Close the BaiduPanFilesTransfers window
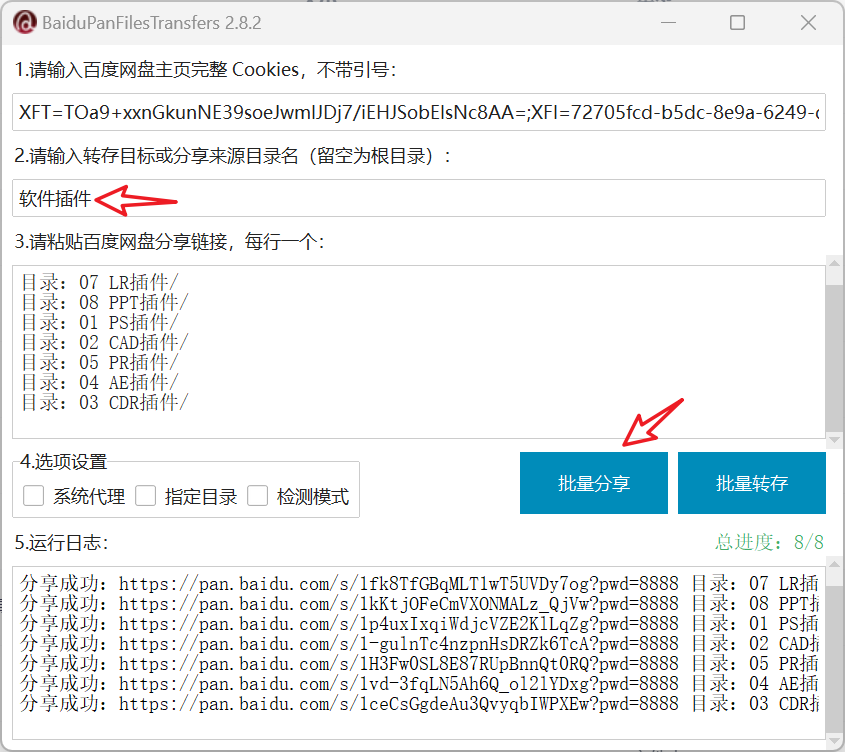Image resolution: width=845 pixels, height=752 pixels. (807, 22)
